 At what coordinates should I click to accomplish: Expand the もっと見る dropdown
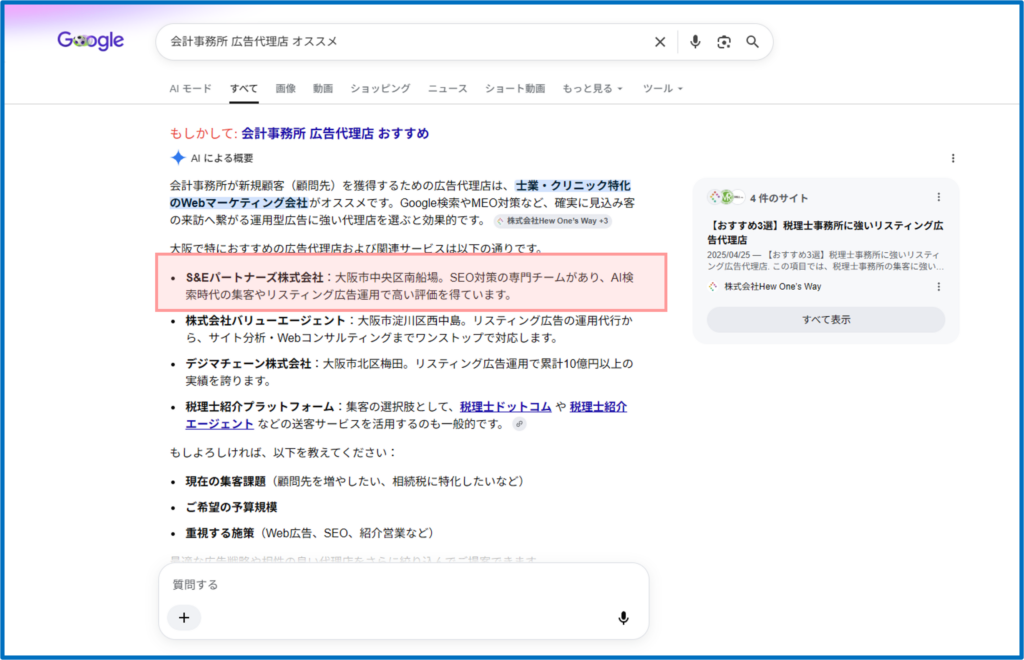592,88
